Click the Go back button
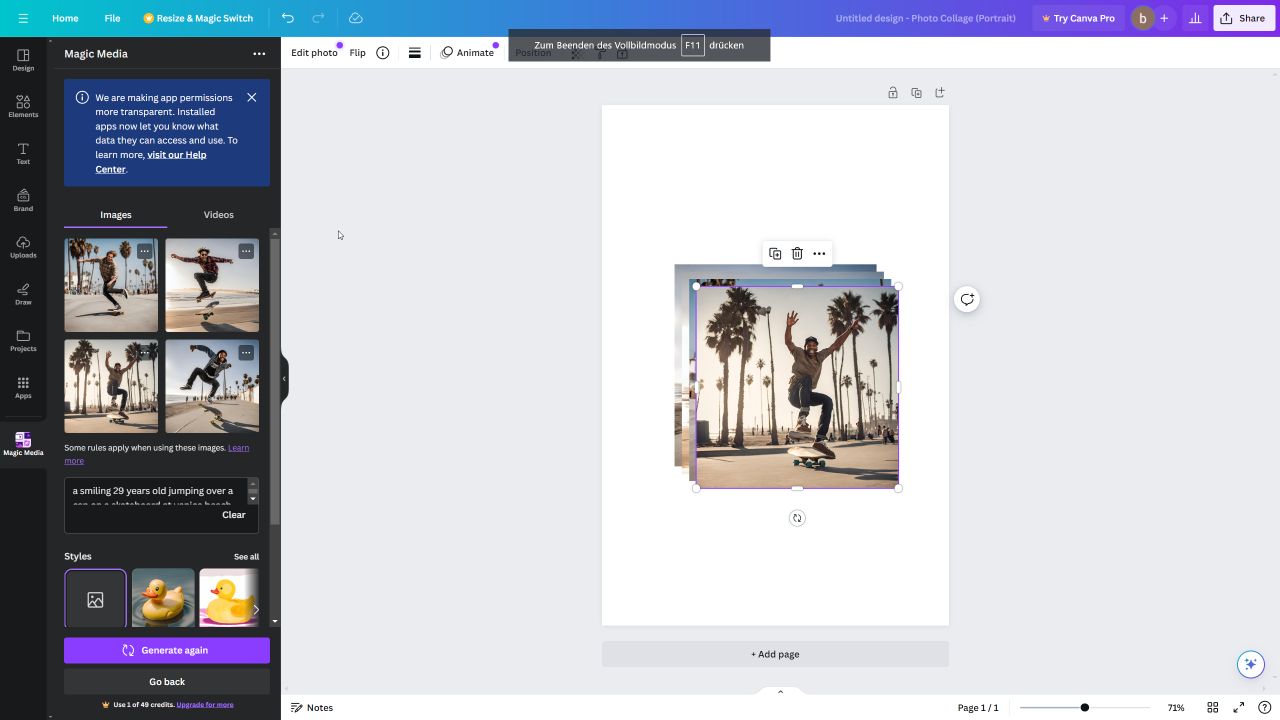The image size is (1280, 720). tap(167, 682)
